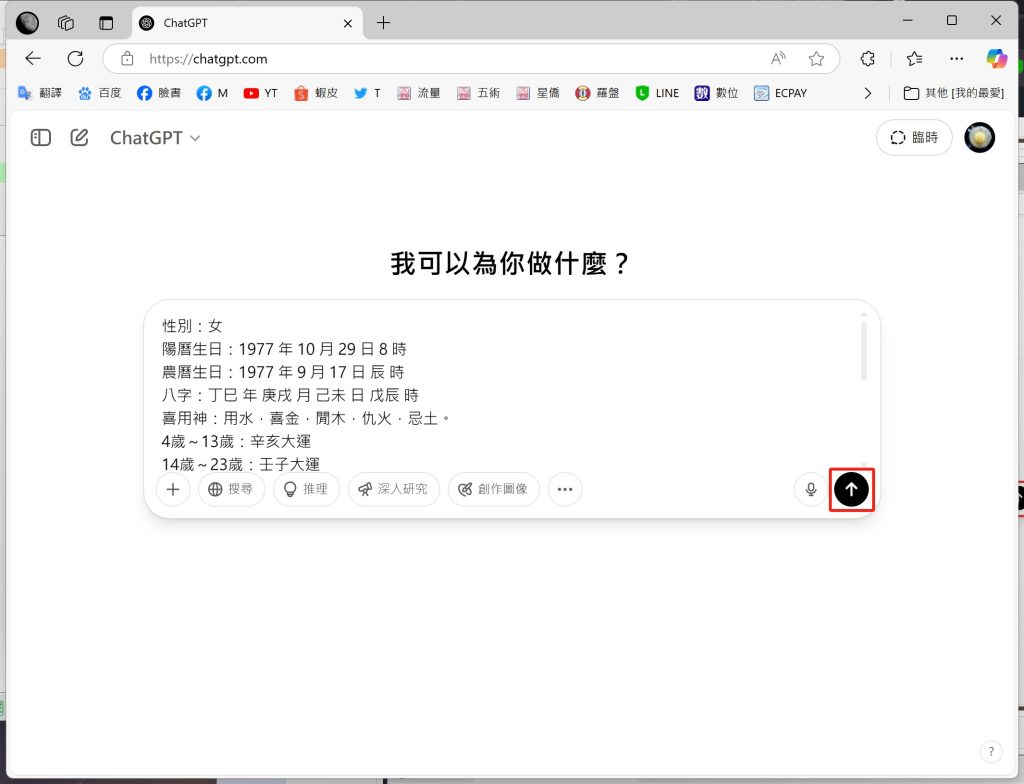
Task: Click the plus attachment button
Action: tap(173, 489)
